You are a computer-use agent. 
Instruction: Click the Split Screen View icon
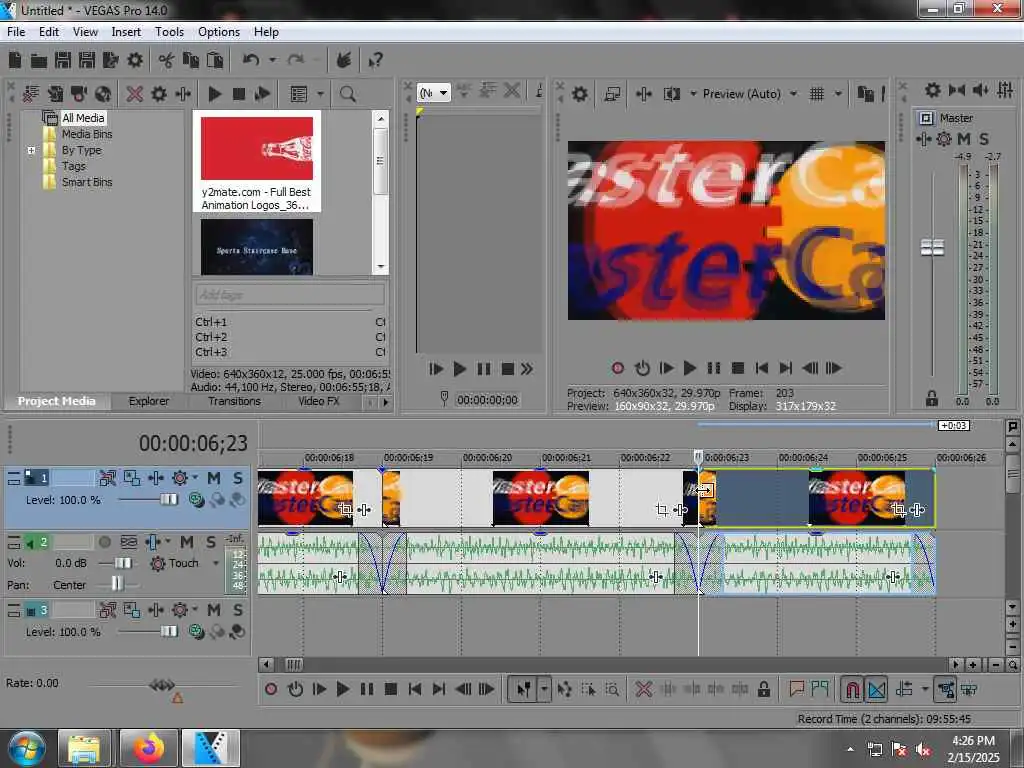tap(671, 94)
